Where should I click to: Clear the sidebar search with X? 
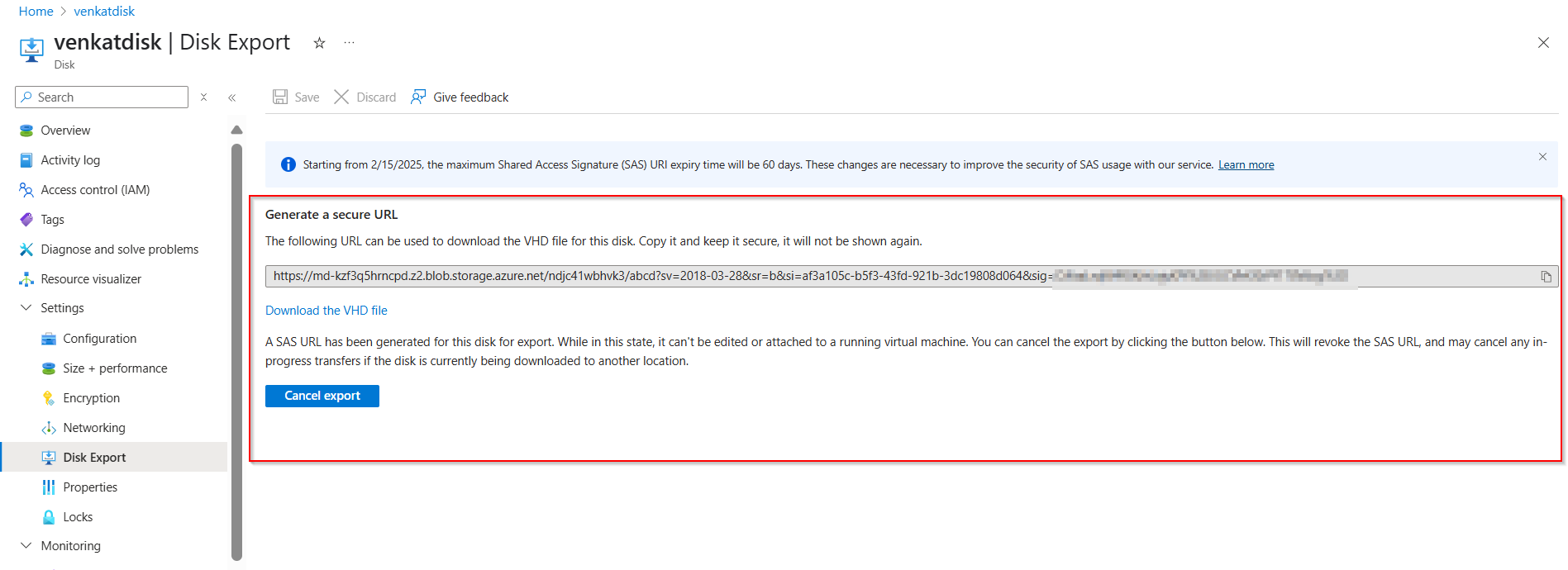203,97
